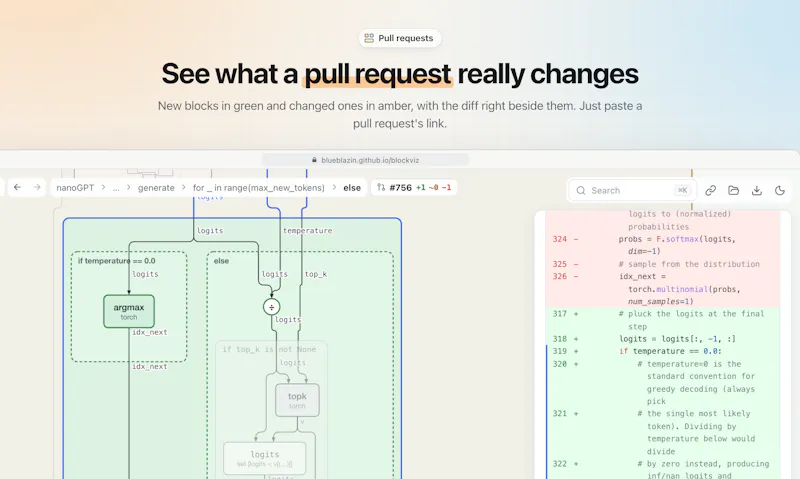Click the 'temperature' edge label

(308, 231)
